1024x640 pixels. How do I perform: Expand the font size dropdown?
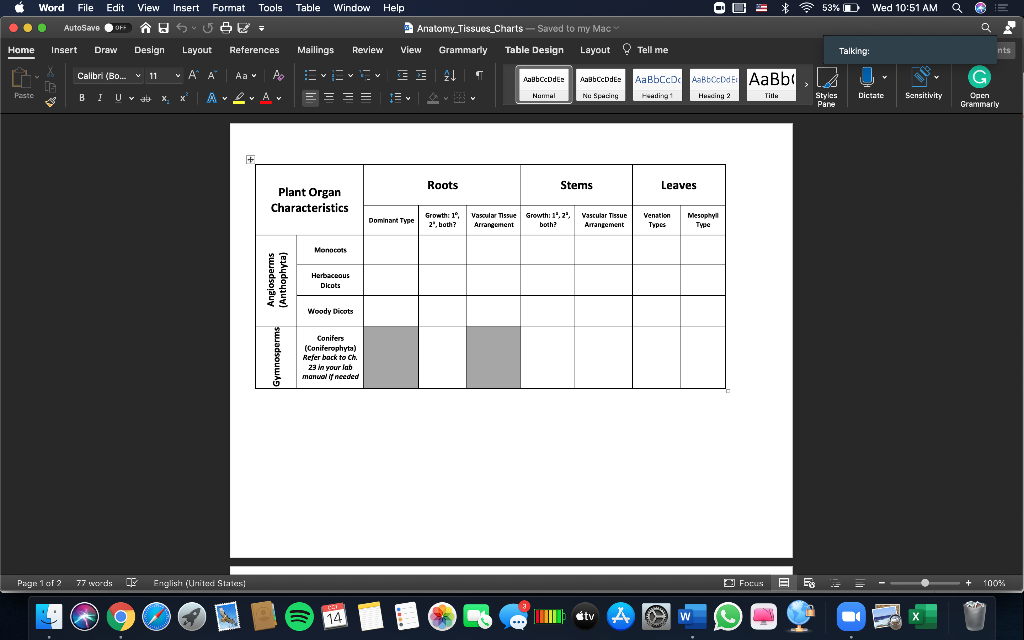178,76
